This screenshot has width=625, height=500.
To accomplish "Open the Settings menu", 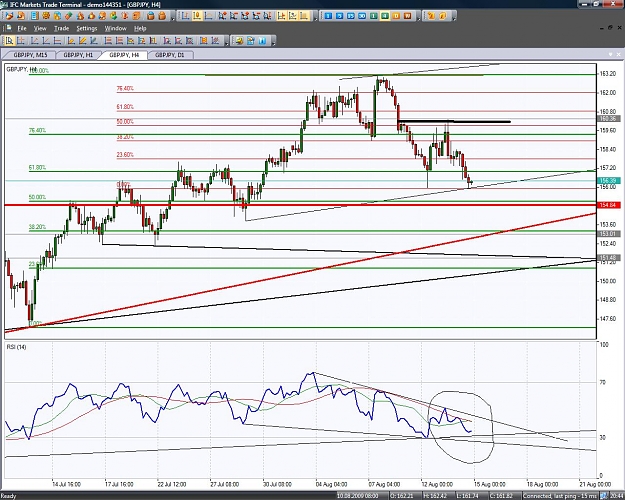I will pyautogui.click(x=86, y=28).
